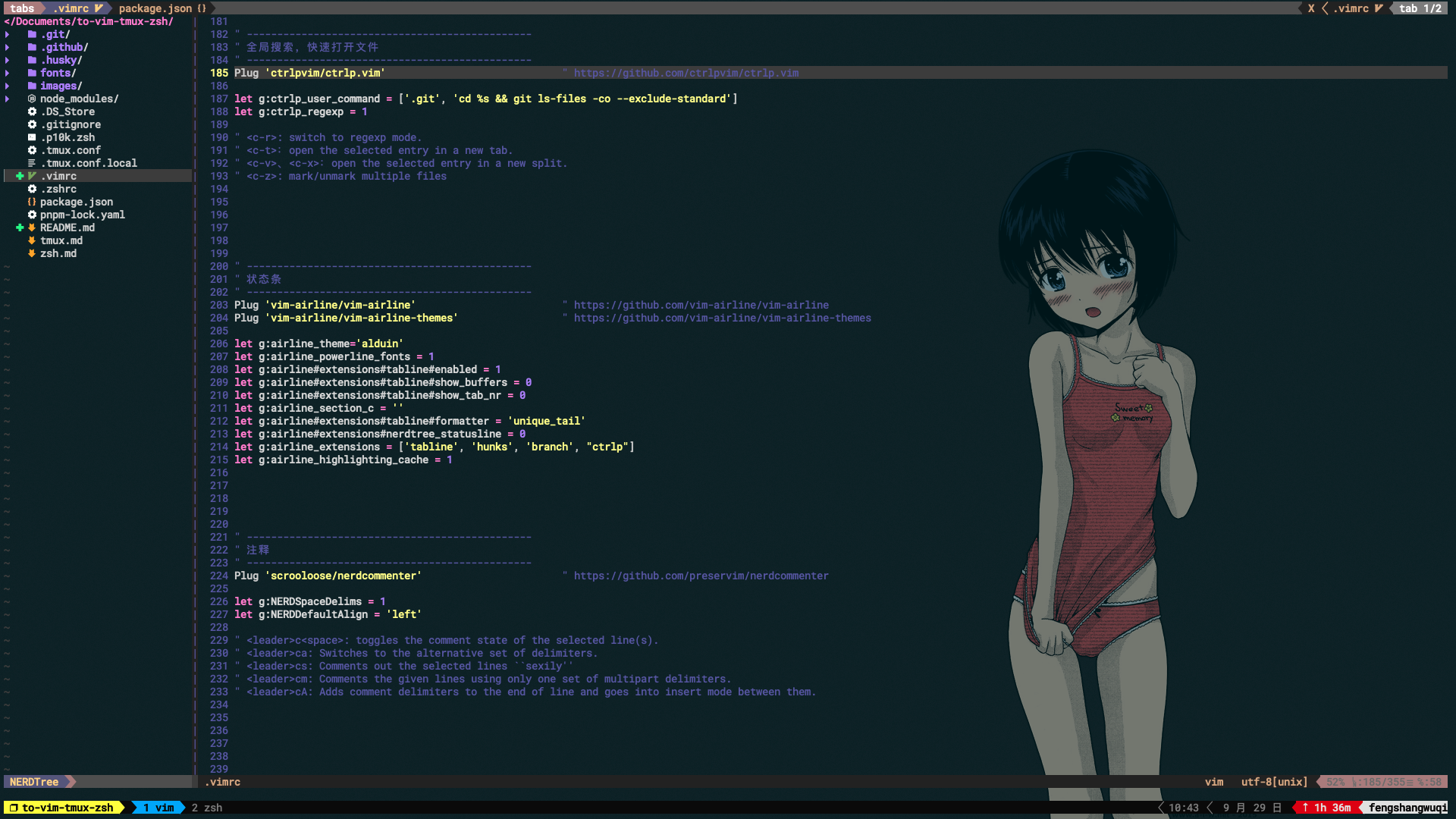Open the ctrlp.vim GitHub link

click(686, 73)
